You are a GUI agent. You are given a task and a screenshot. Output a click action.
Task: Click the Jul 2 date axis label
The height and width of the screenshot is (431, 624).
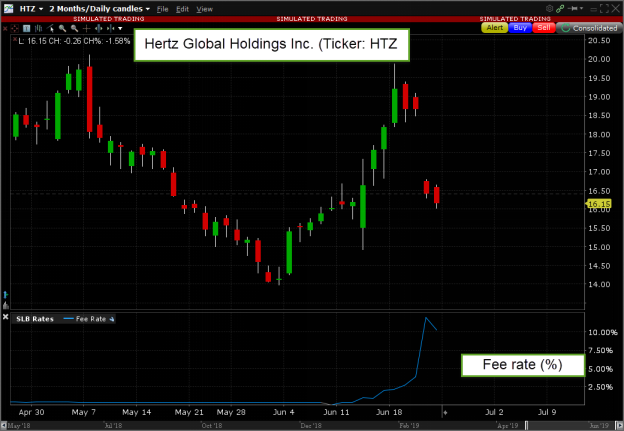(494, 412)
